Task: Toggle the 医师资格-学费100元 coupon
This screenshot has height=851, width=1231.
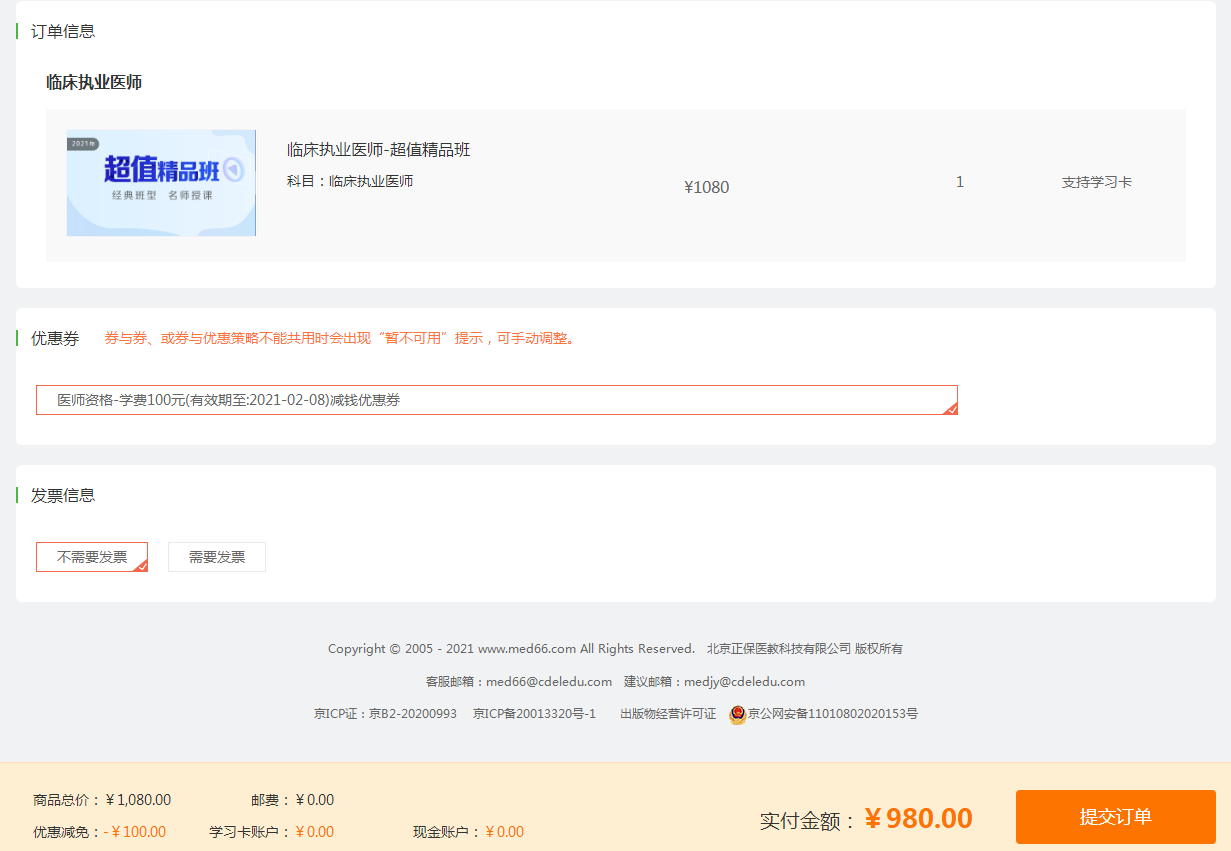Action: [496, 400]
